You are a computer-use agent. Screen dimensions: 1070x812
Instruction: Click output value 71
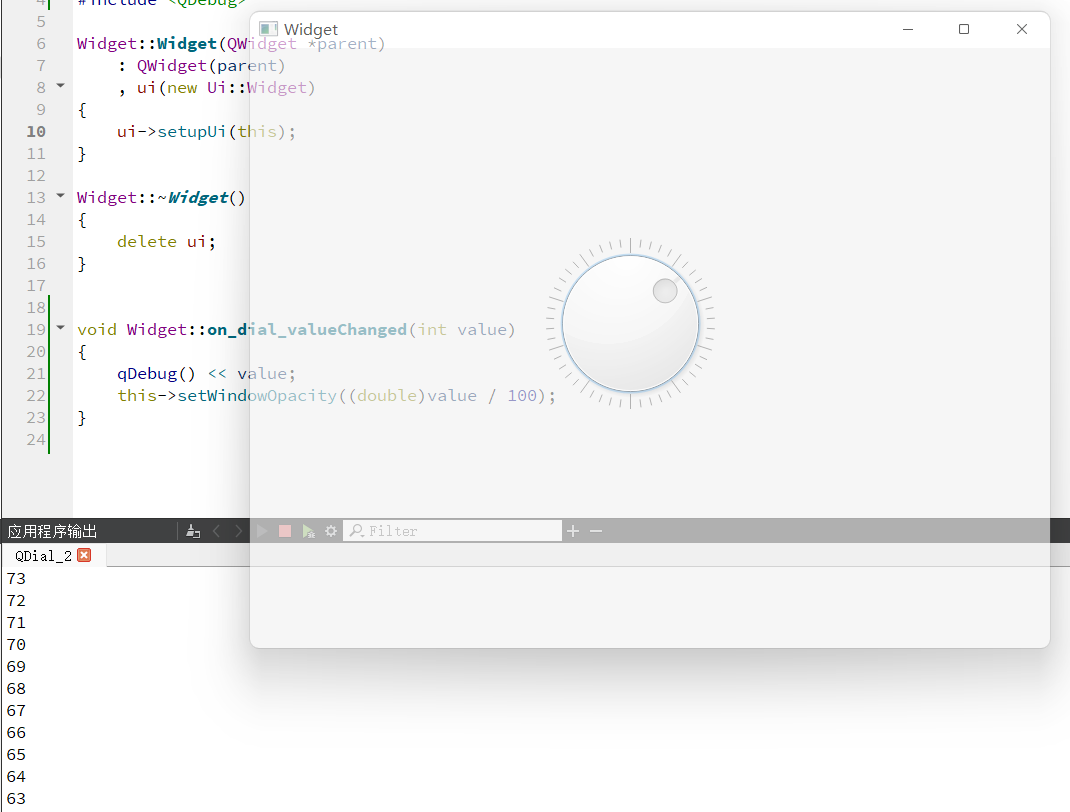[16, 623]
